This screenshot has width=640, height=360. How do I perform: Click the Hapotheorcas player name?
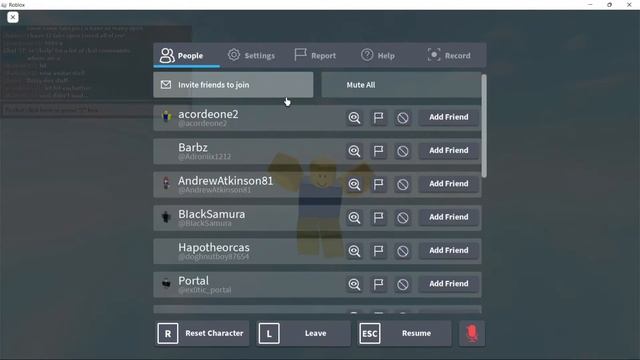(x=214, y=247)
